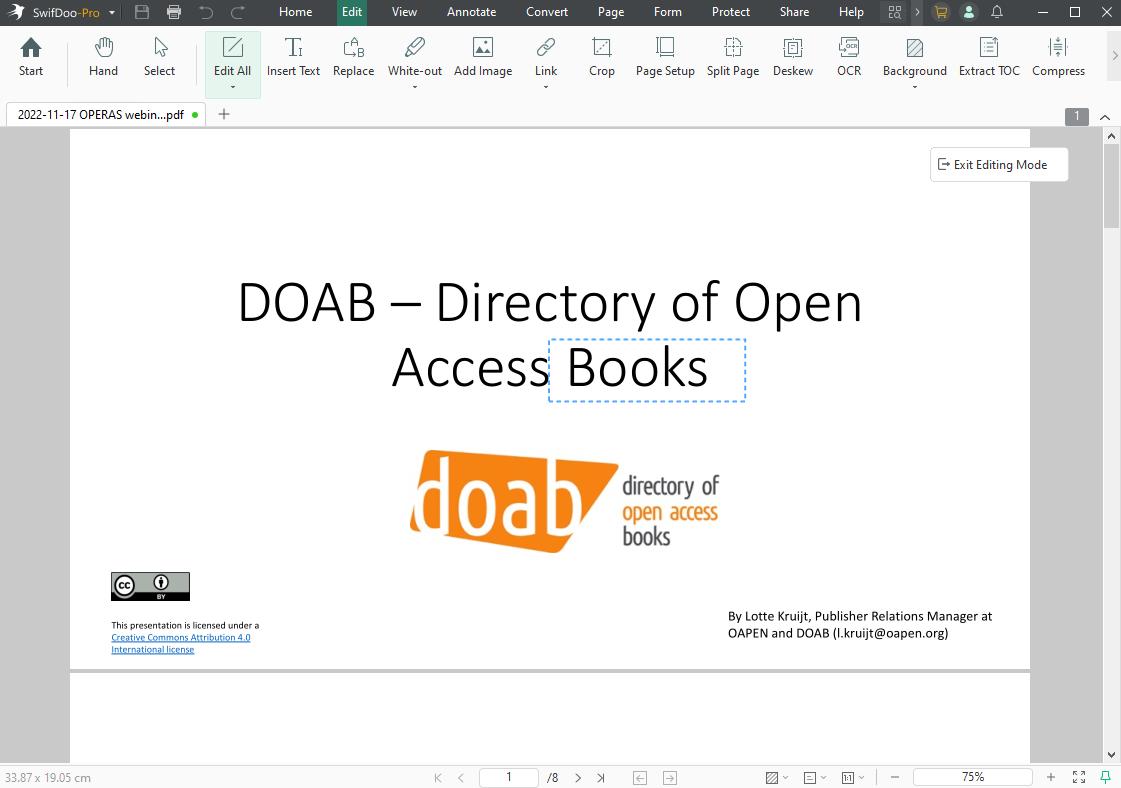Open the notifications bell
Viewport: 1121px width, 788px height.
tap(997, 12)
